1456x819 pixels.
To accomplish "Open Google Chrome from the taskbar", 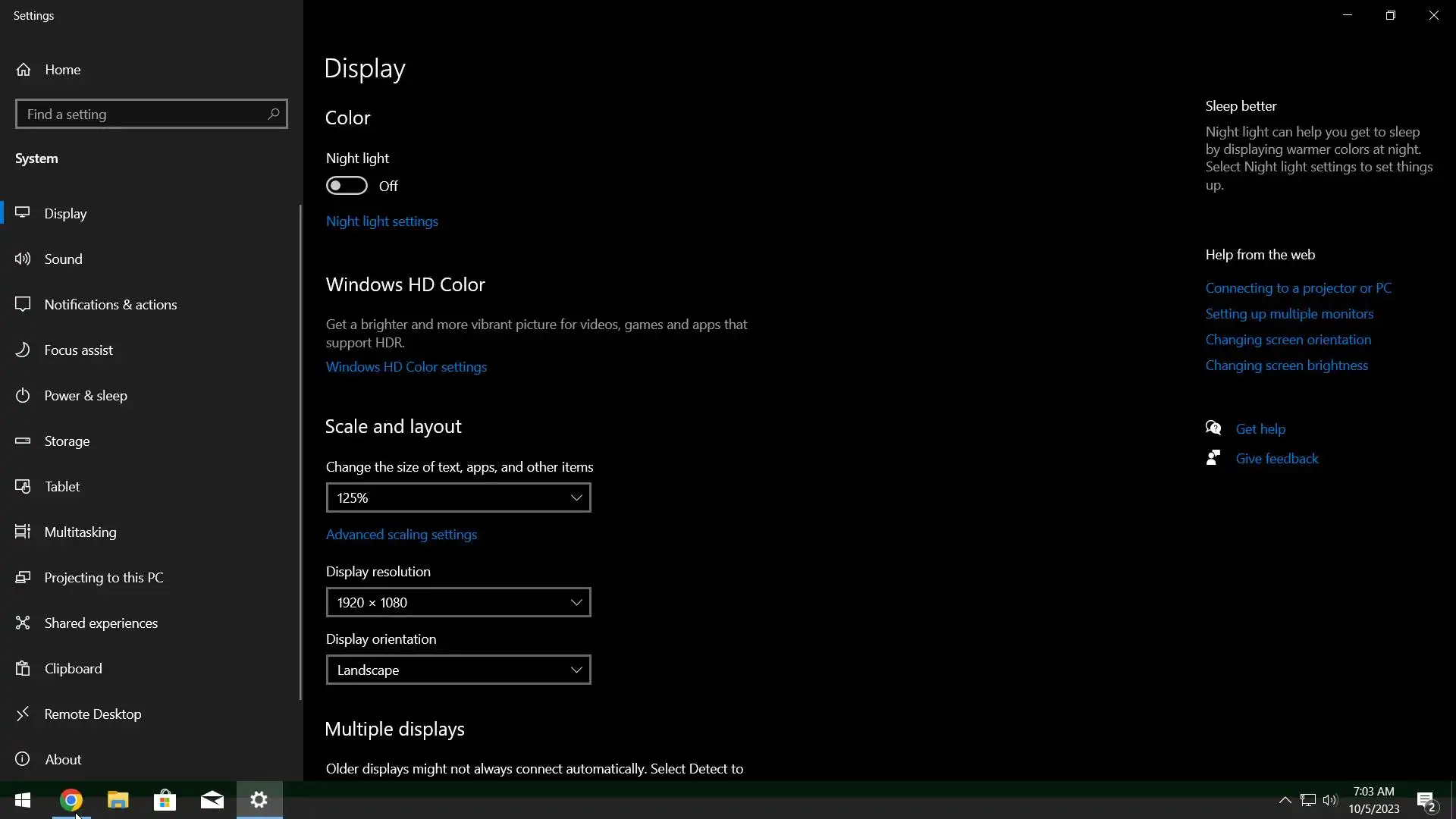I will coord(71,800).
